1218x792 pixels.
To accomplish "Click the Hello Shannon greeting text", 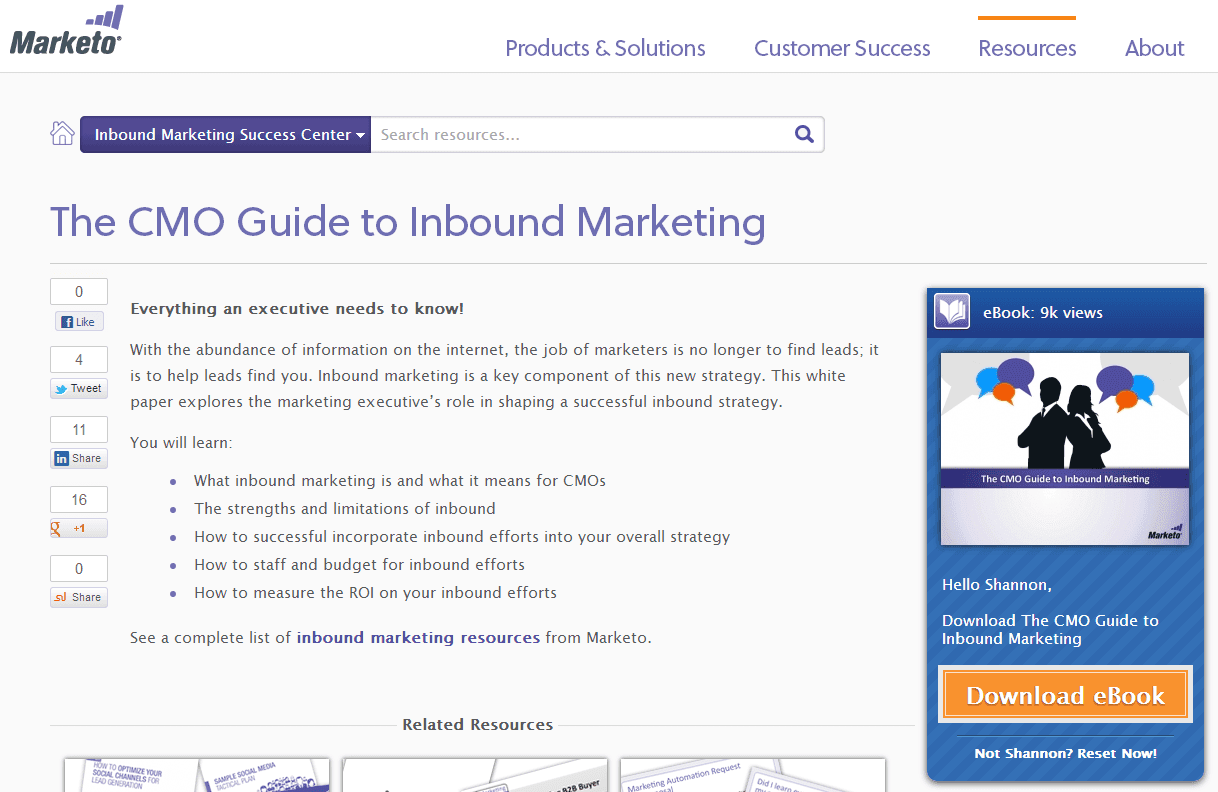I will (997, 584).
